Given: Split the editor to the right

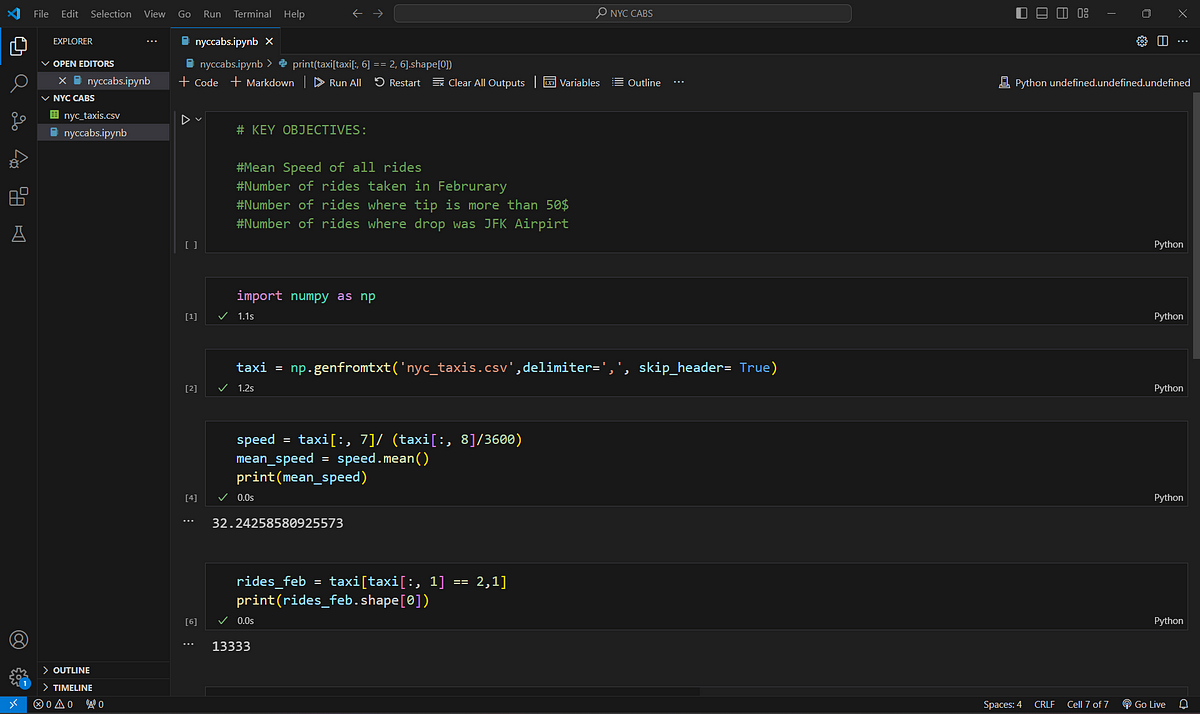Looking at the screenshot, I should coord(1162,41).
